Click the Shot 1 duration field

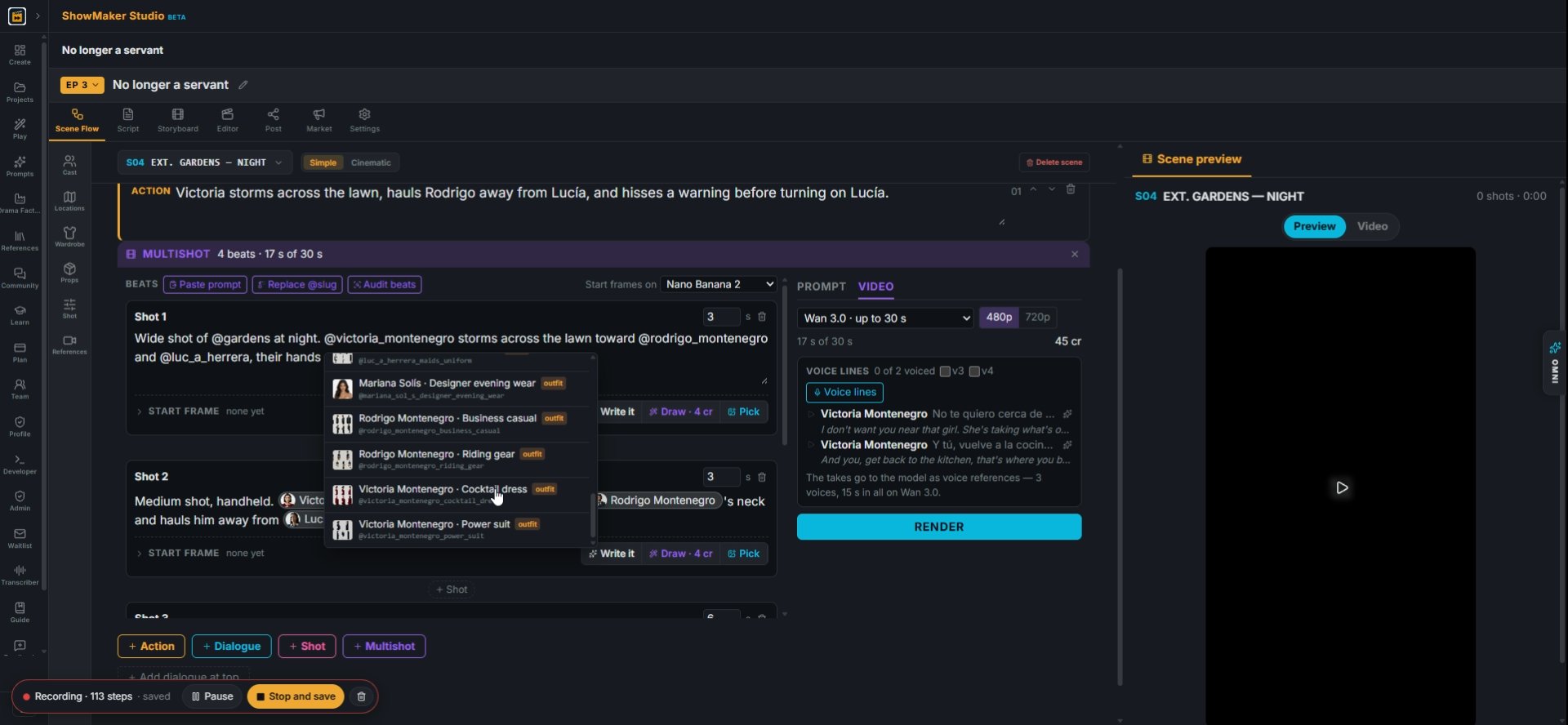click(x=721, y=317)
